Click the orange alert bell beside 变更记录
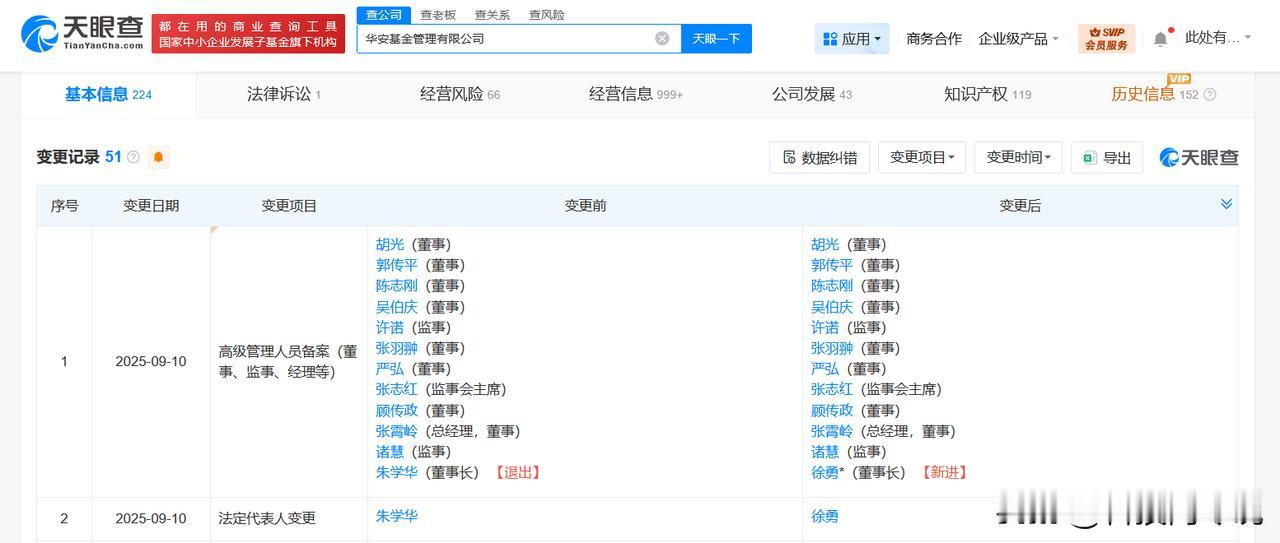This screenshot has width=1280, height=543. [x=158, y=157]
